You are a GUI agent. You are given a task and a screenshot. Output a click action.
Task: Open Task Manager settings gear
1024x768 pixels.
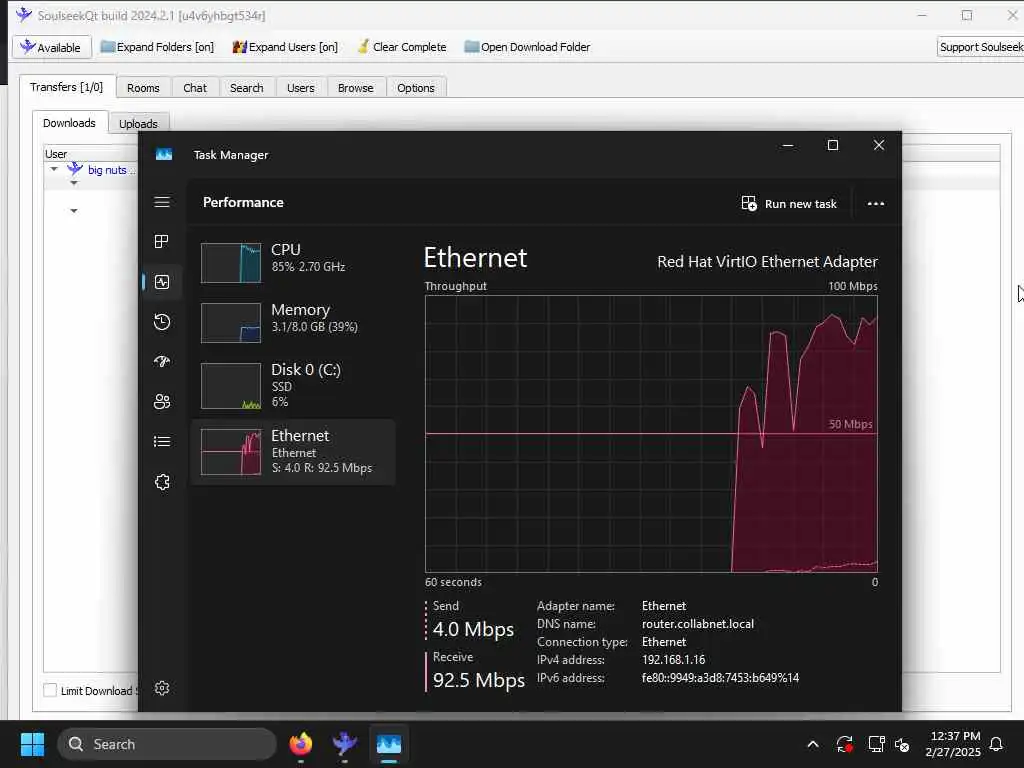[x=162, y=688]
